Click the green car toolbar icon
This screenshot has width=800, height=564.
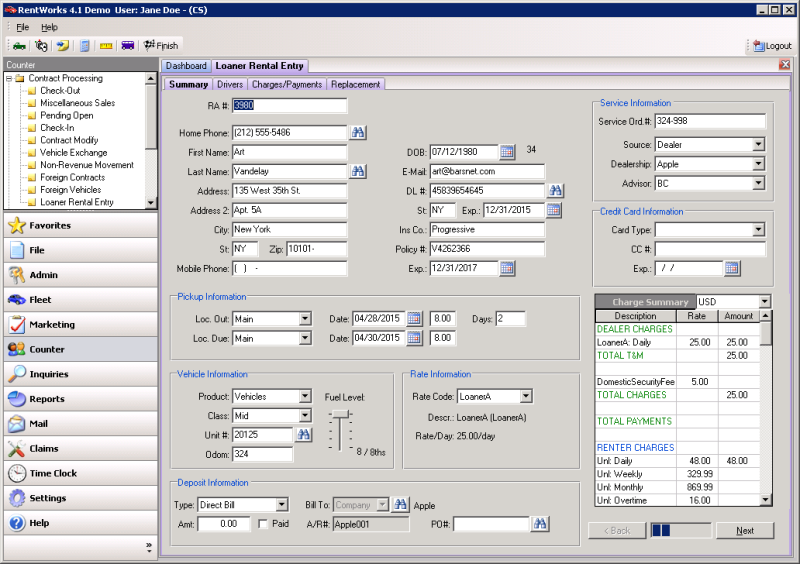coord(19,46)
